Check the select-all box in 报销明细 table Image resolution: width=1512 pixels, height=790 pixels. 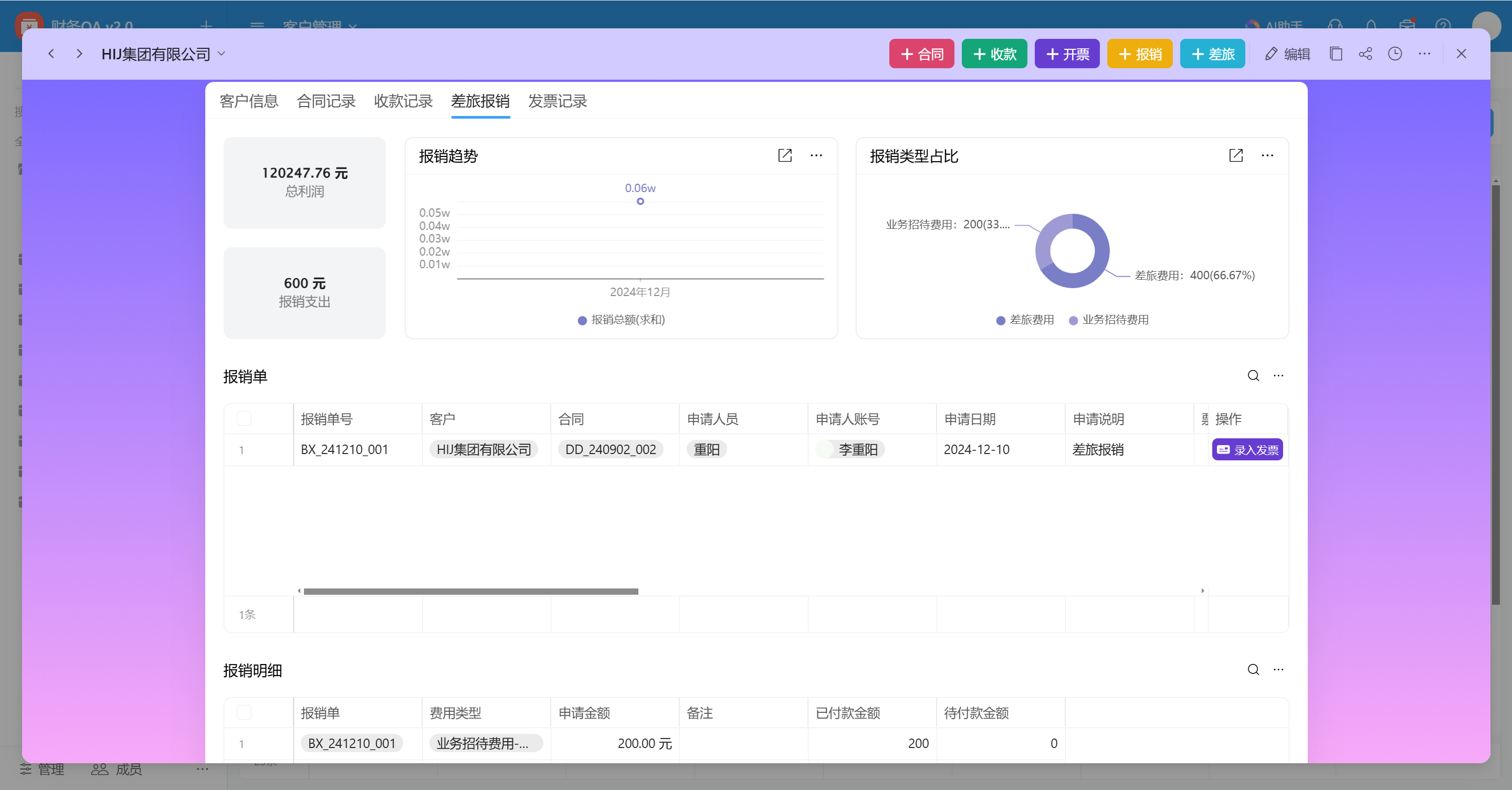(244, 712)
